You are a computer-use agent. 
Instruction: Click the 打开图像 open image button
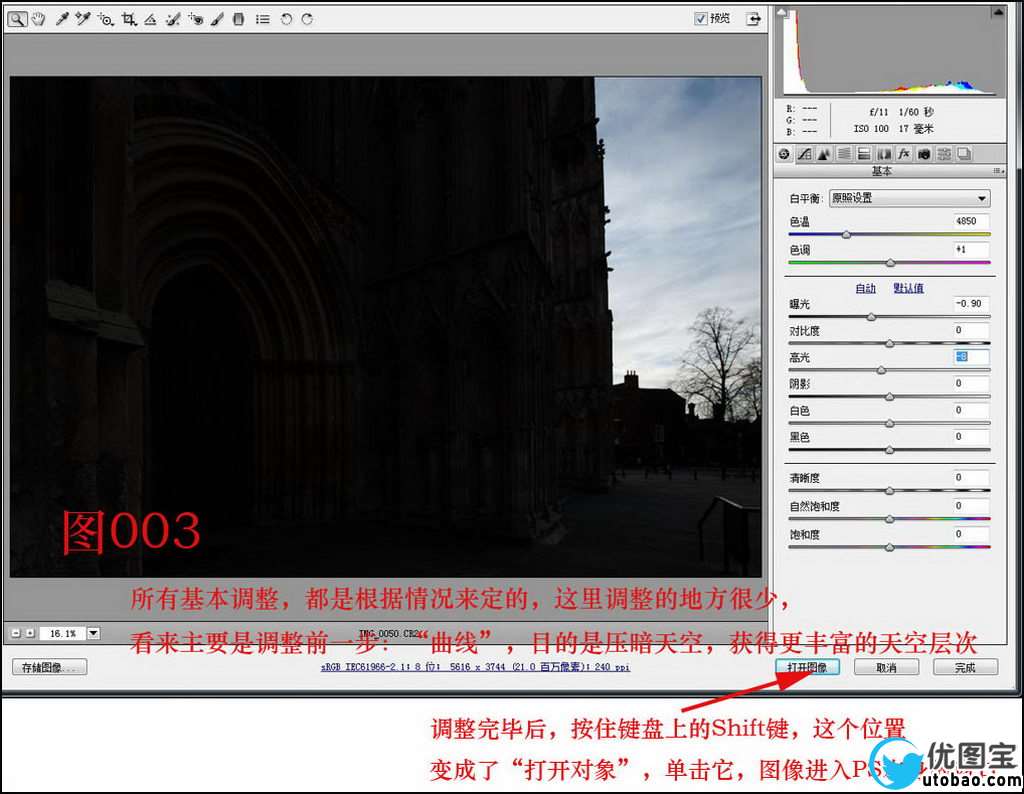(807, 667)
